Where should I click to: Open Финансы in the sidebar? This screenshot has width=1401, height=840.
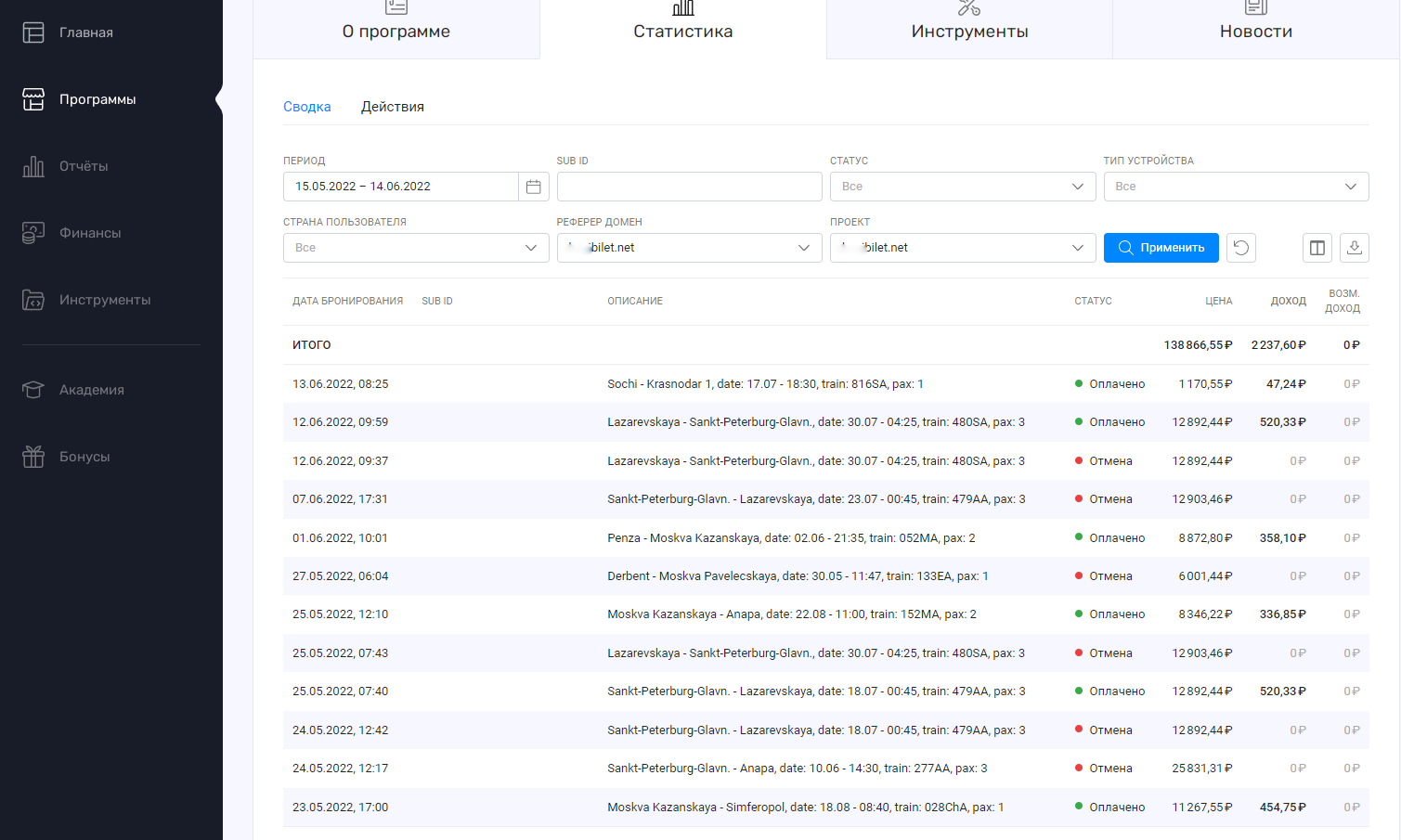tap(89, 233)
